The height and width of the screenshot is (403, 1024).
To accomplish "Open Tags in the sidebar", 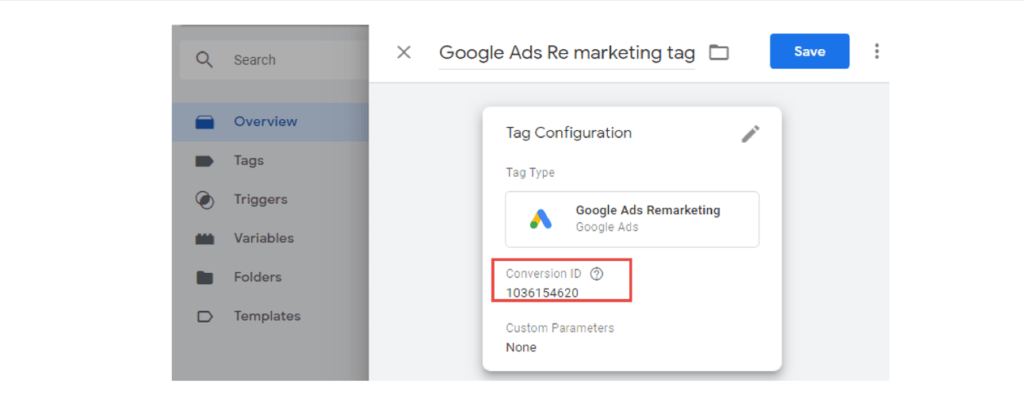I will [x=270, y=161].
